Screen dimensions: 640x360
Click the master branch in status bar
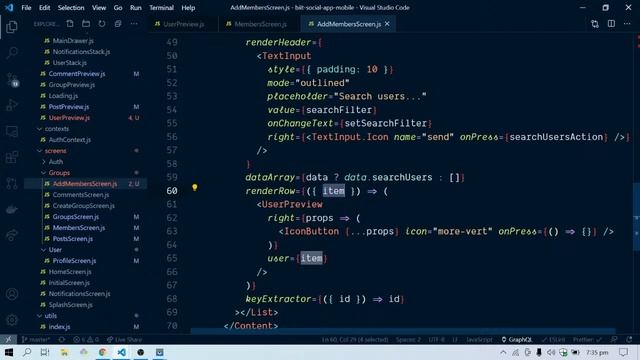[x=36, y=339]
